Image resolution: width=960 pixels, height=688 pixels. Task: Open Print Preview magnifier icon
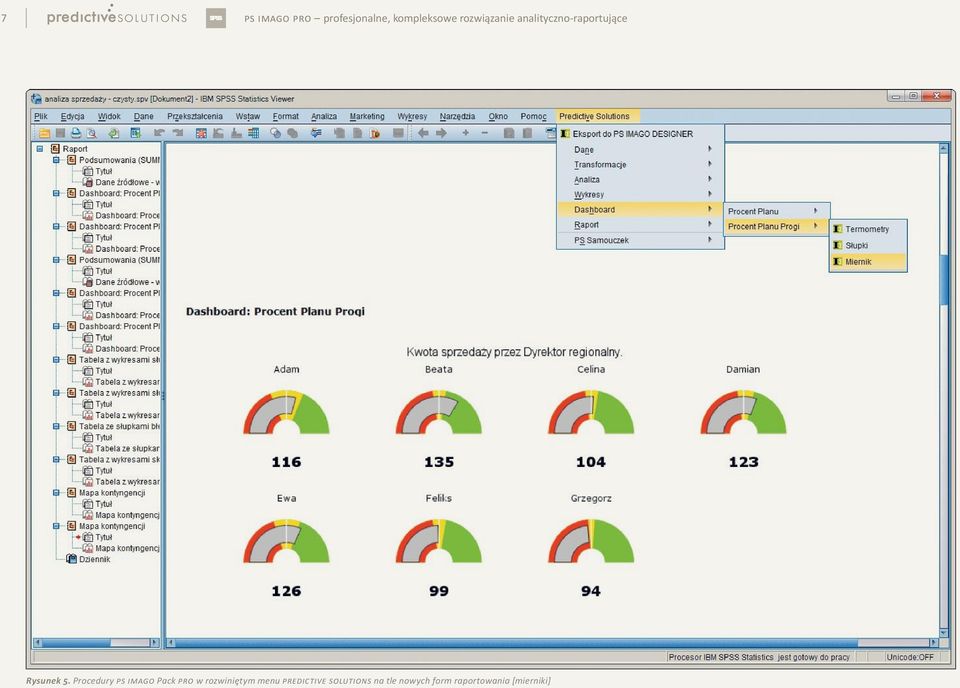[x=92, y=133]
